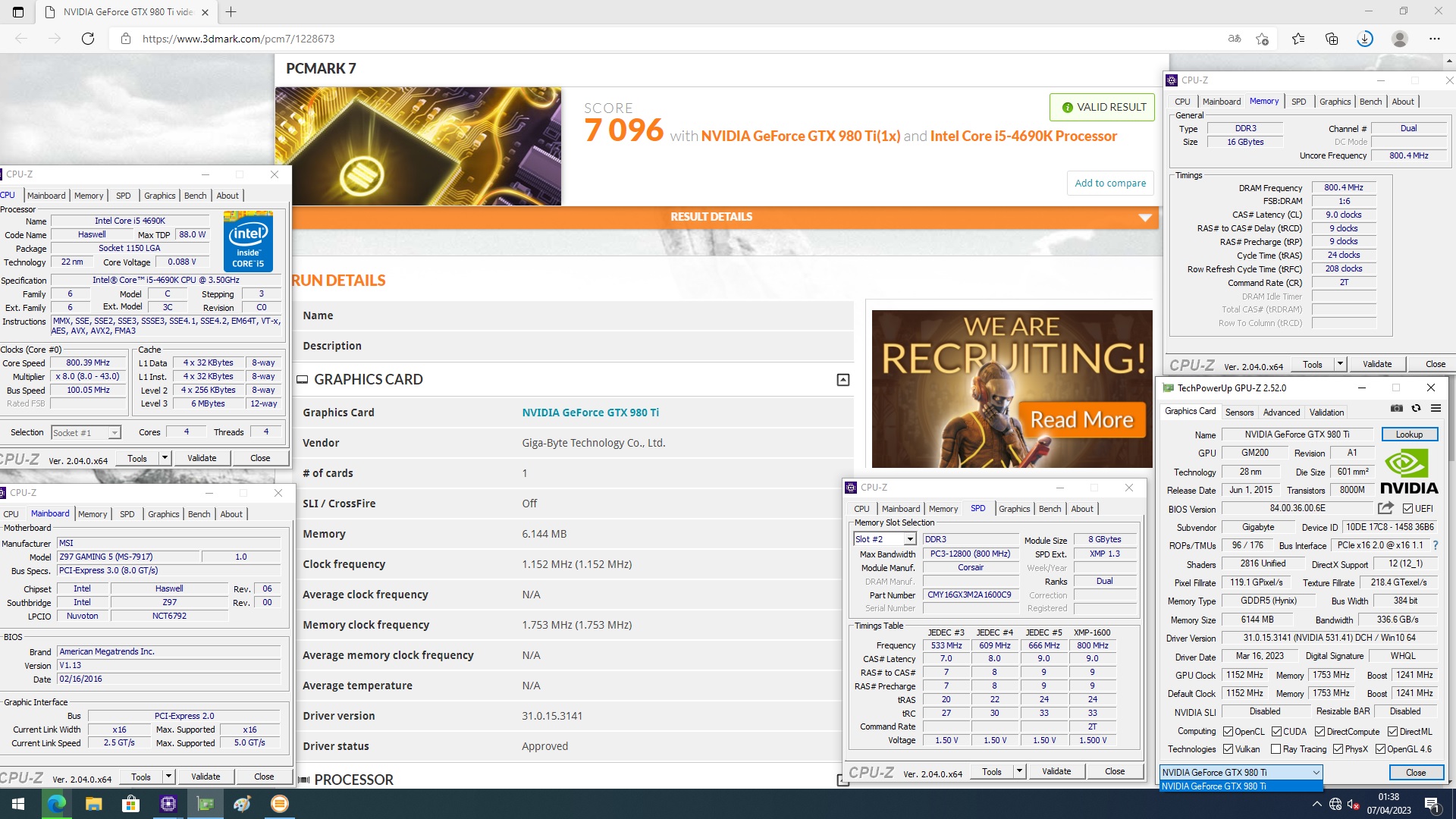Open Edge collections icon
The height and width of the screenshot is (819, 1456).
click(1332, 39)
